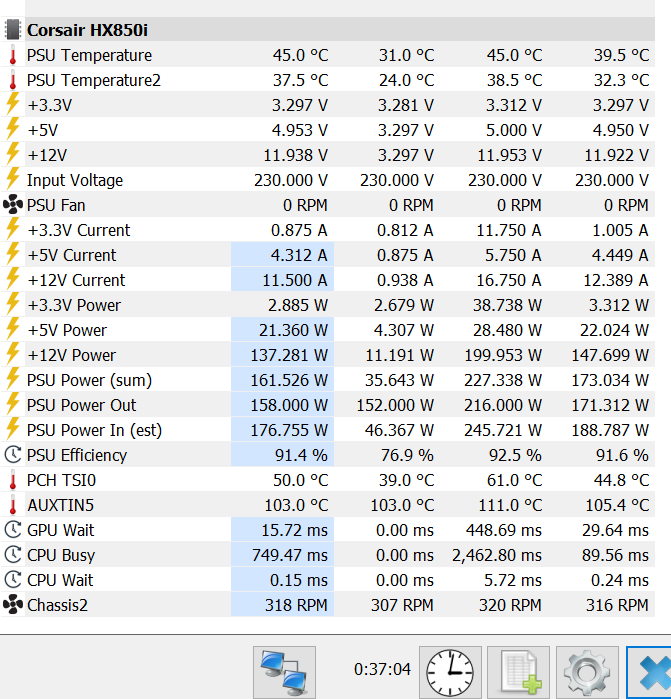Click lightning icon next to +12V
The image size is (671, 699).
13,154
